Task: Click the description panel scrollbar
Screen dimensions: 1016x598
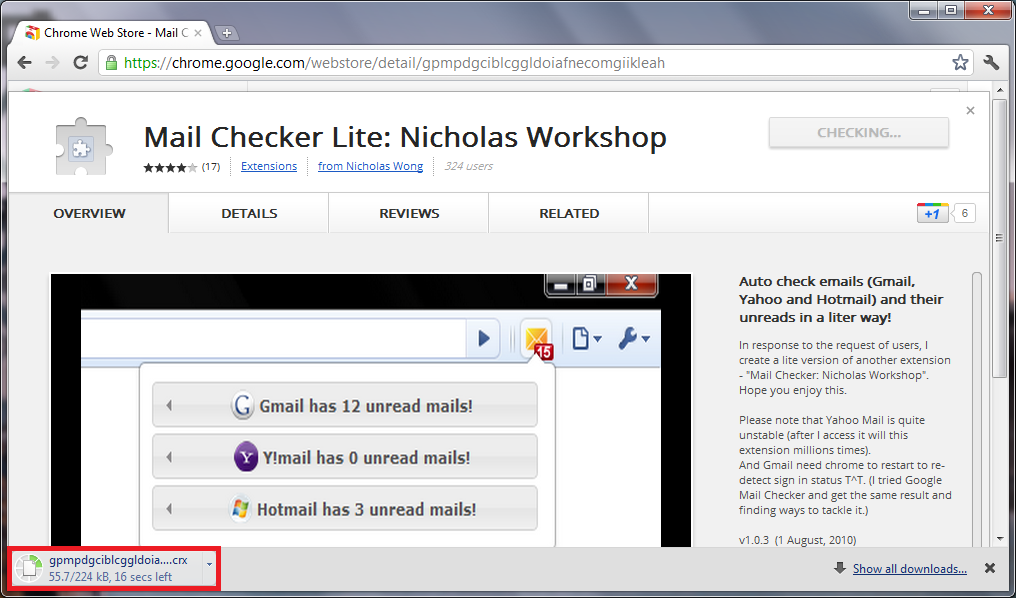Action: click(977, 408)
